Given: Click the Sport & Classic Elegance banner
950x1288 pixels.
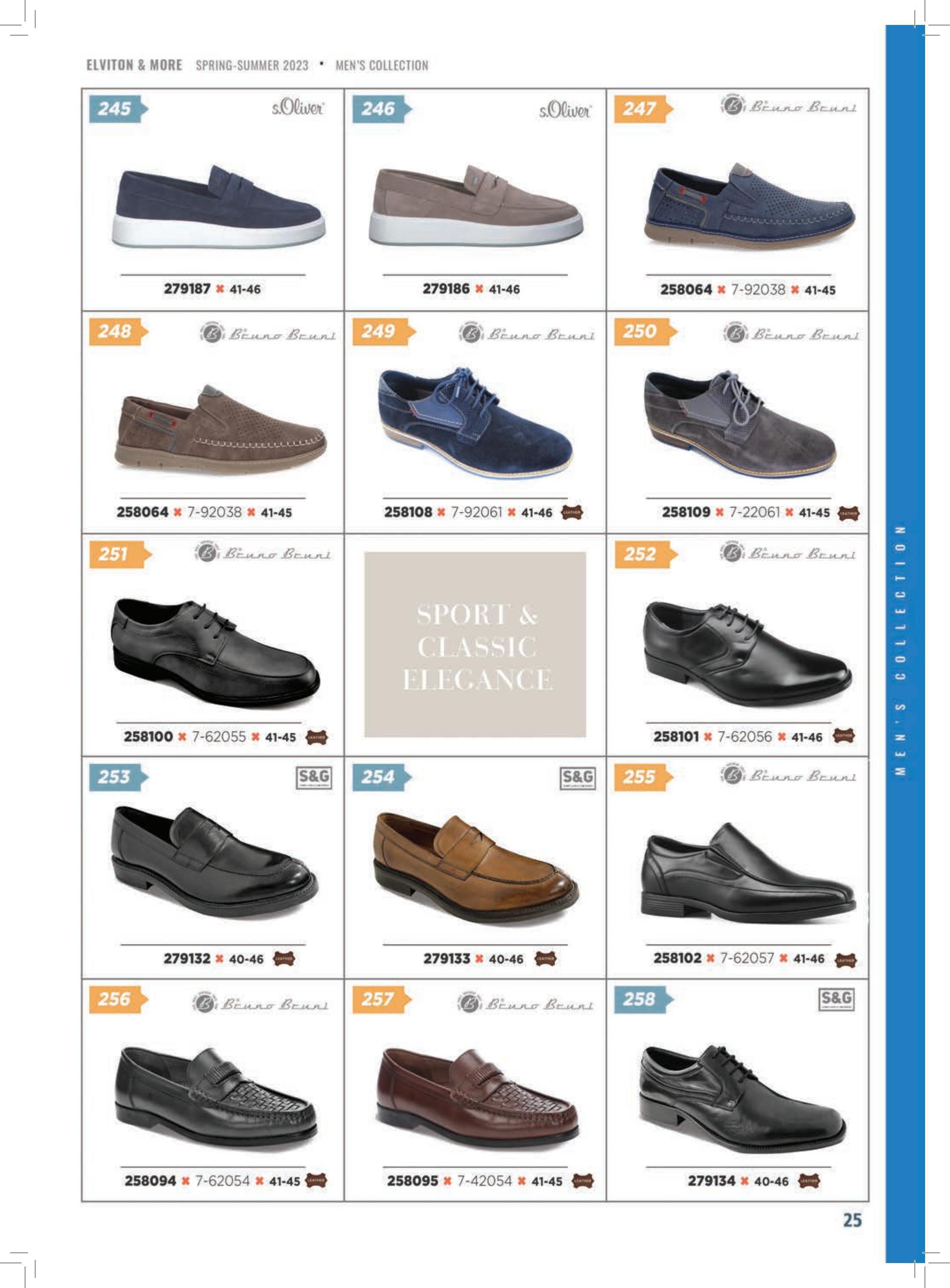Looking at the screenshot, I should click(x=475, y=644).
